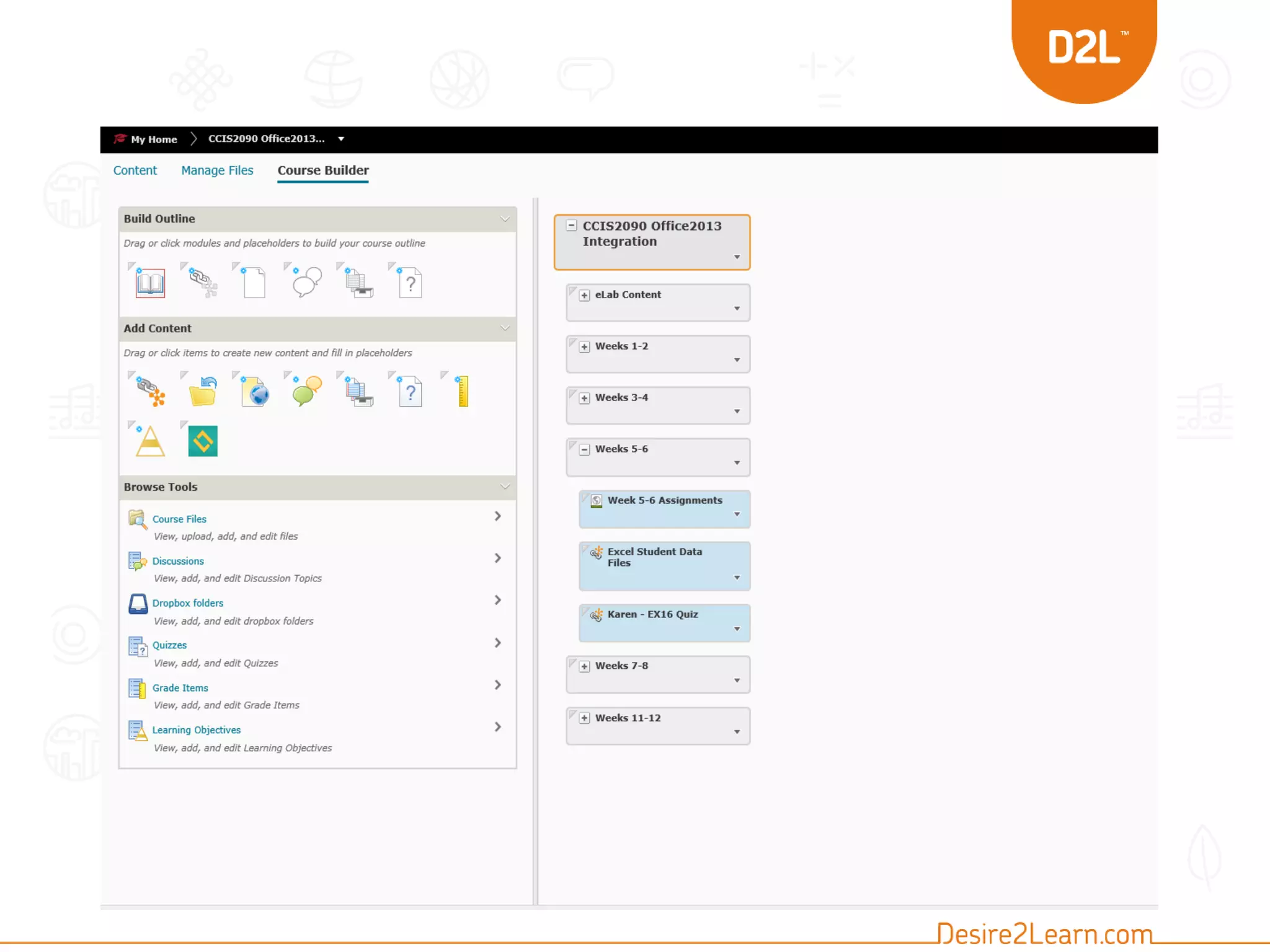Expand the eLab Content module
Image resolution: width=1270 pixels, height=952 pixels.
584,296
